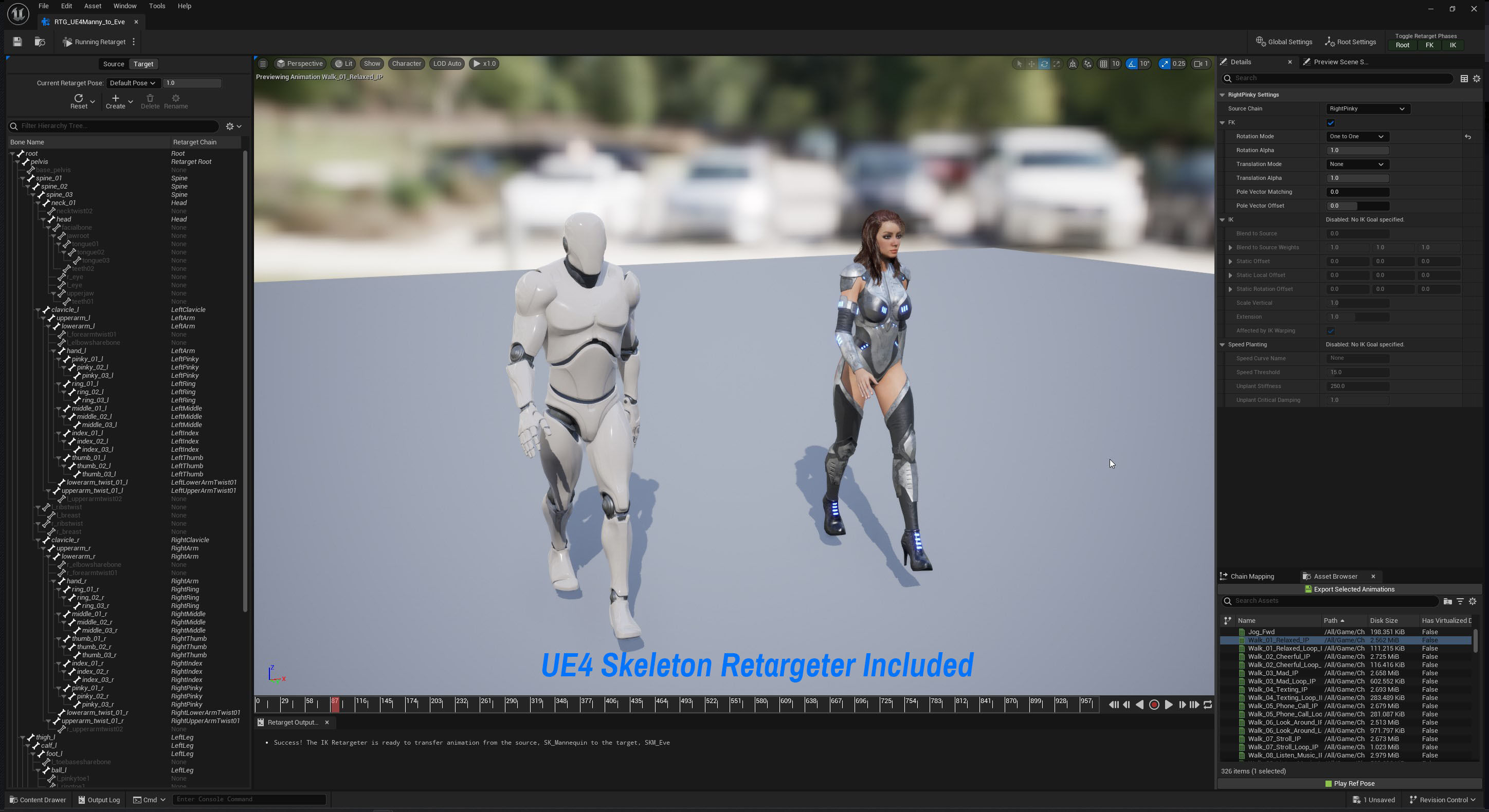The width and height of the screenshot is (1489, 812).
Task: Open the Tools menu
Action: pyautogui.click(x=157, y=6)
